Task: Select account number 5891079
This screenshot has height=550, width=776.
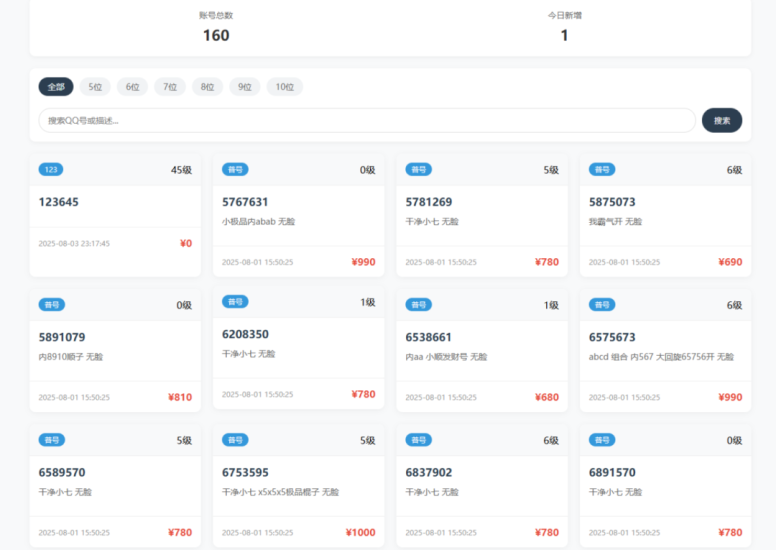Action: tap(62, 338)
